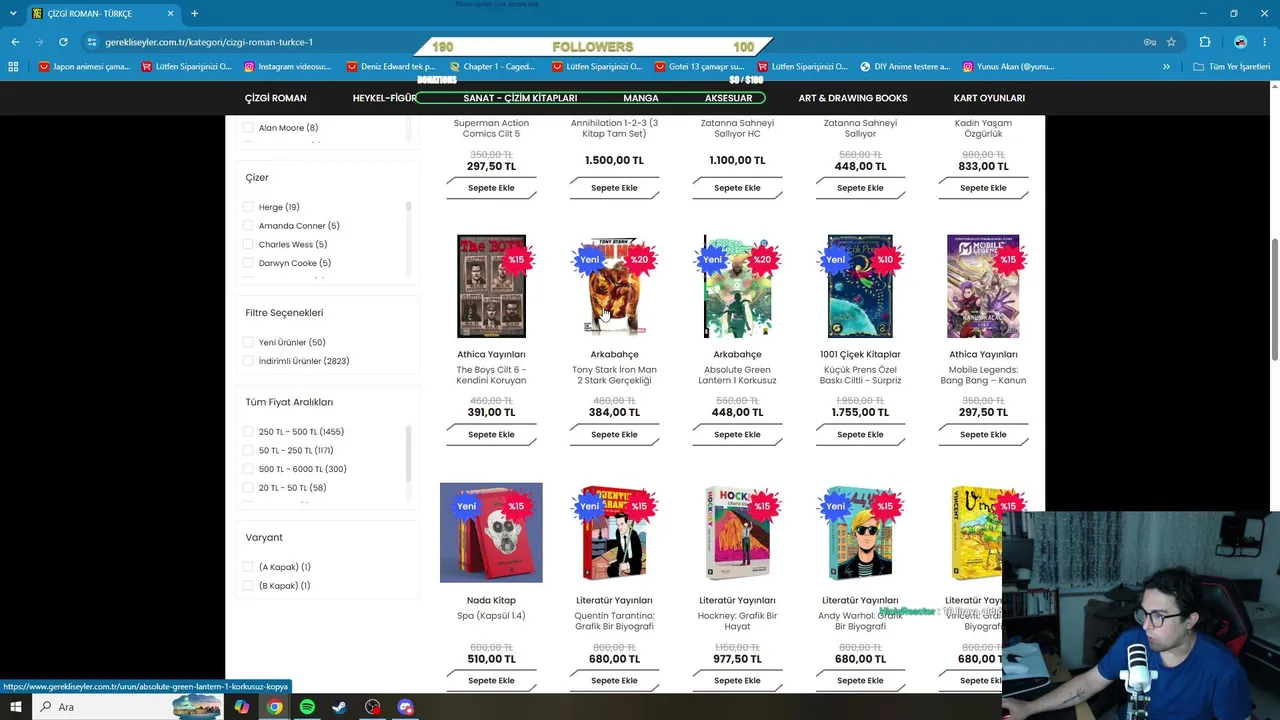The width and height of the screenshot is (1280, 720).
Task: Open the Tüm Yer İşaretleri folder
Action: [1232, 67]
